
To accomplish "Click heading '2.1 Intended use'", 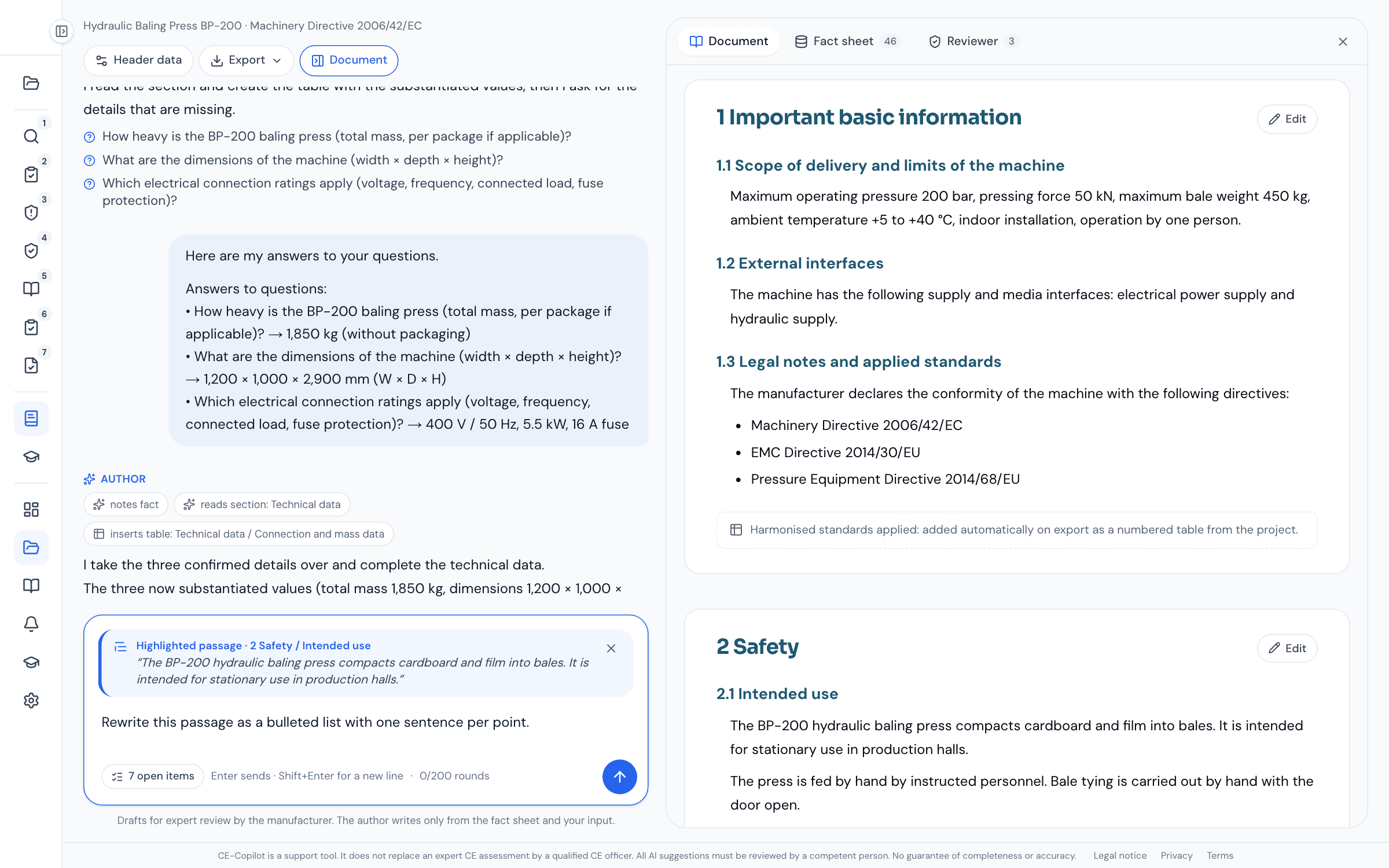I will click(777, 694).
